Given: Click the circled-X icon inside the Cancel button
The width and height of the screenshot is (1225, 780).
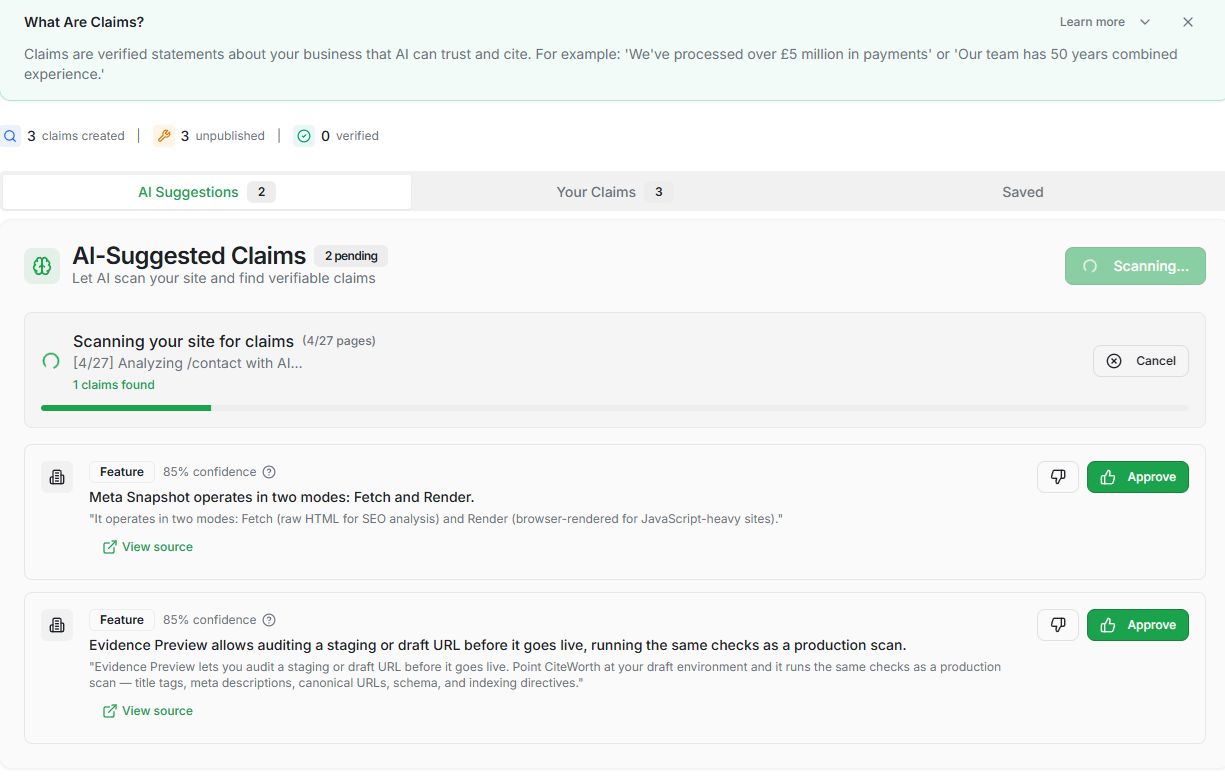Looking at the screenshot, I should coord(1114,361).
